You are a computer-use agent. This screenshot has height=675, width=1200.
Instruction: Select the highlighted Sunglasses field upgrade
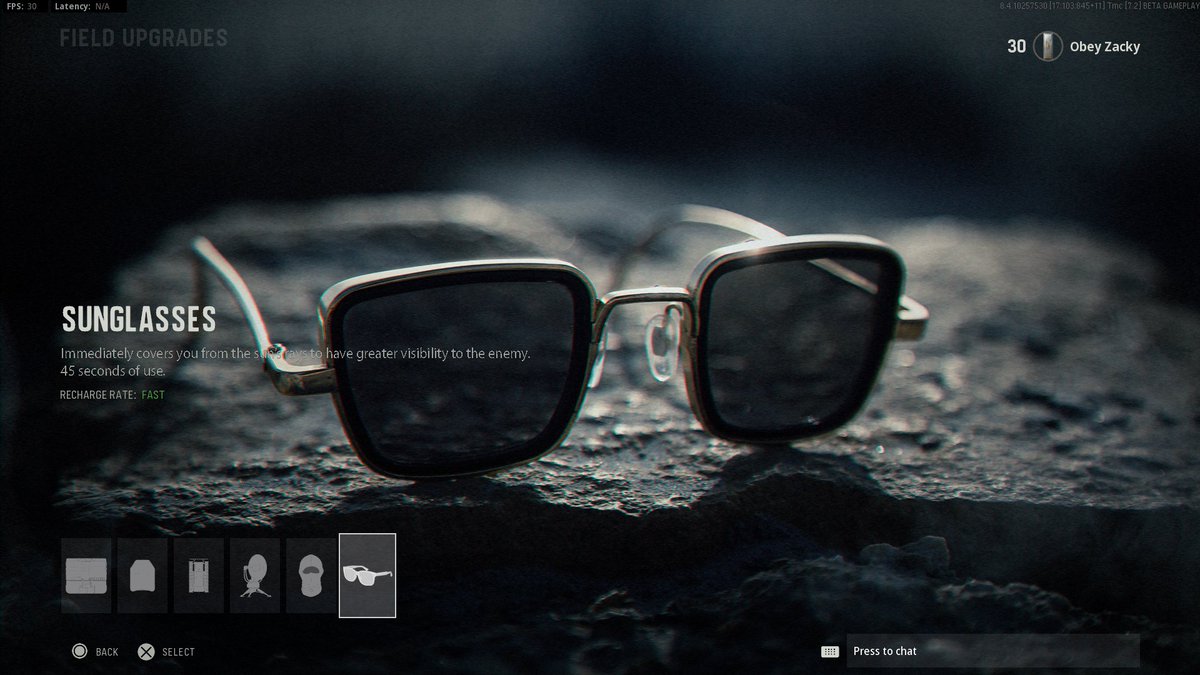(368, 575)
